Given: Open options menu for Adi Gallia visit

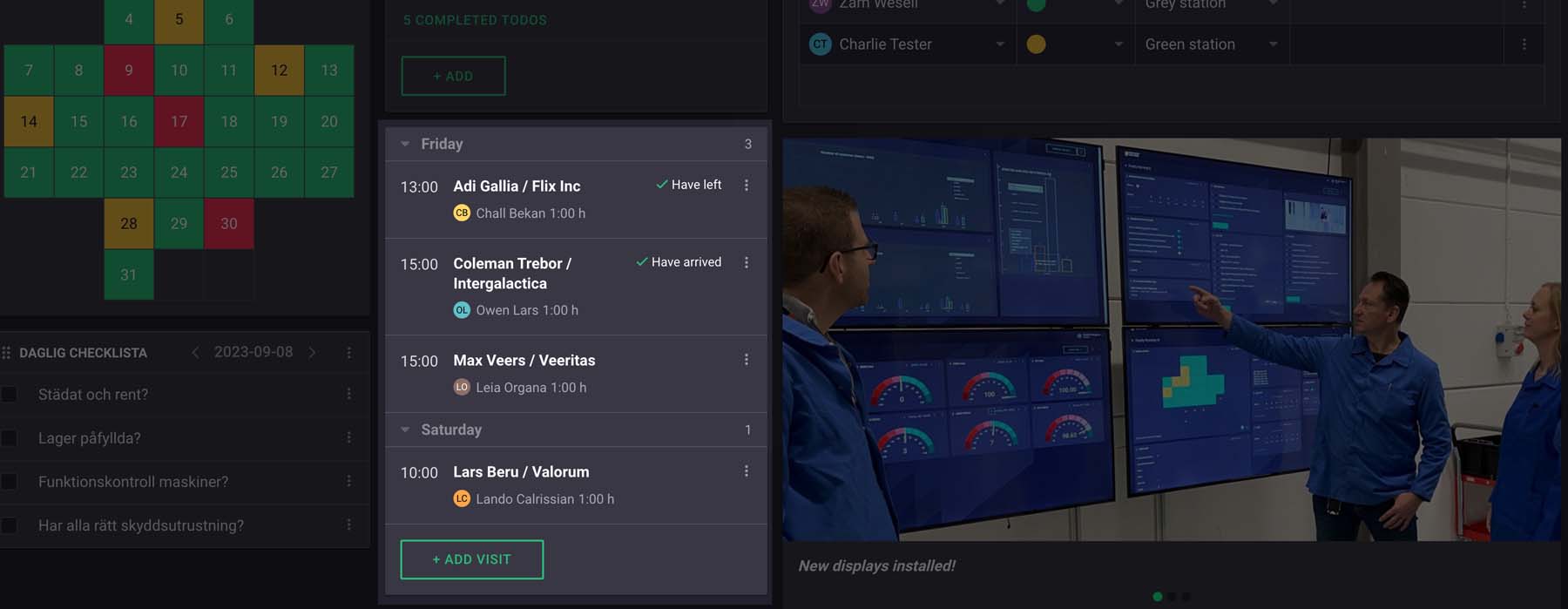Looking at the screenshot, I should 747,186.
